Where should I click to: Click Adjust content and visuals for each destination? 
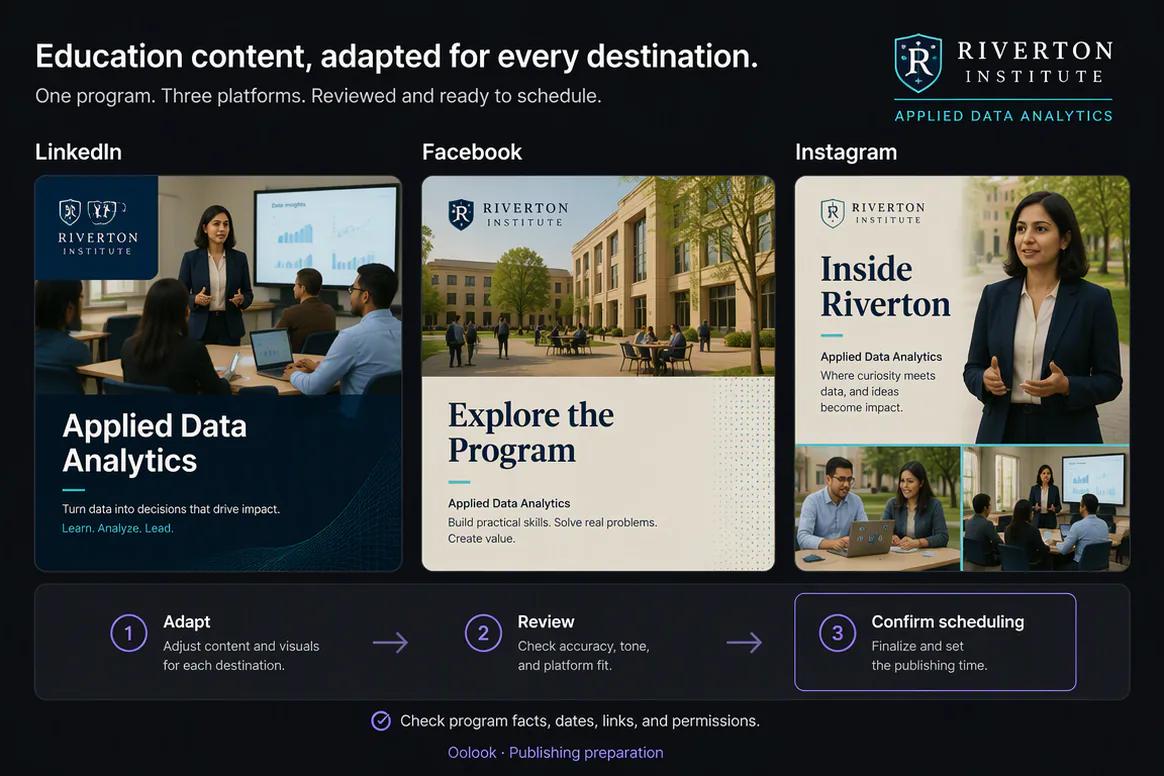coord(241,656)
